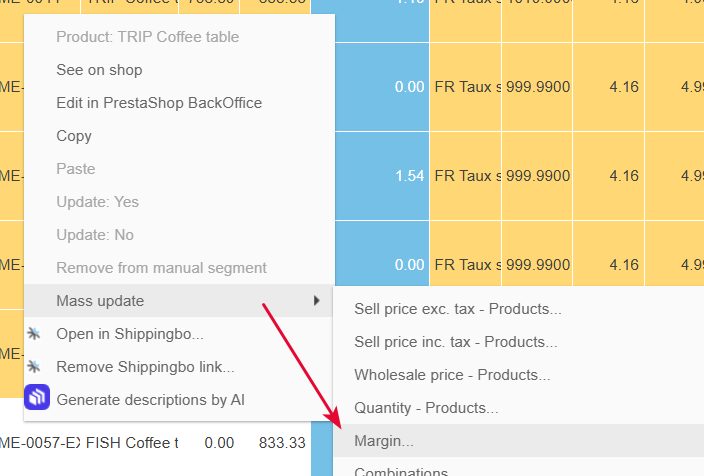Select the FISH Coffee table row name

pos(132,443)
